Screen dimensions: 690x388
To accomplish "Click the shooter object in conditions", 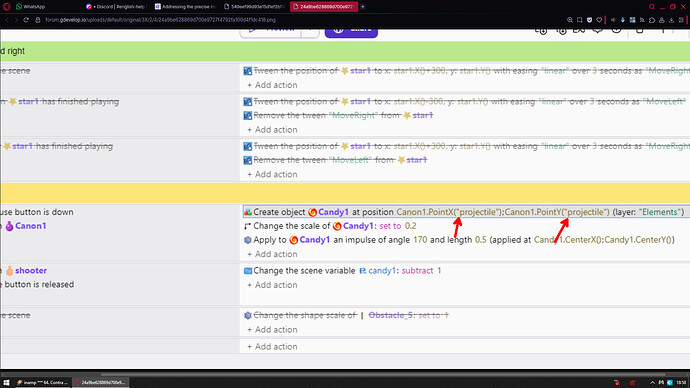I will click(31, 271).
